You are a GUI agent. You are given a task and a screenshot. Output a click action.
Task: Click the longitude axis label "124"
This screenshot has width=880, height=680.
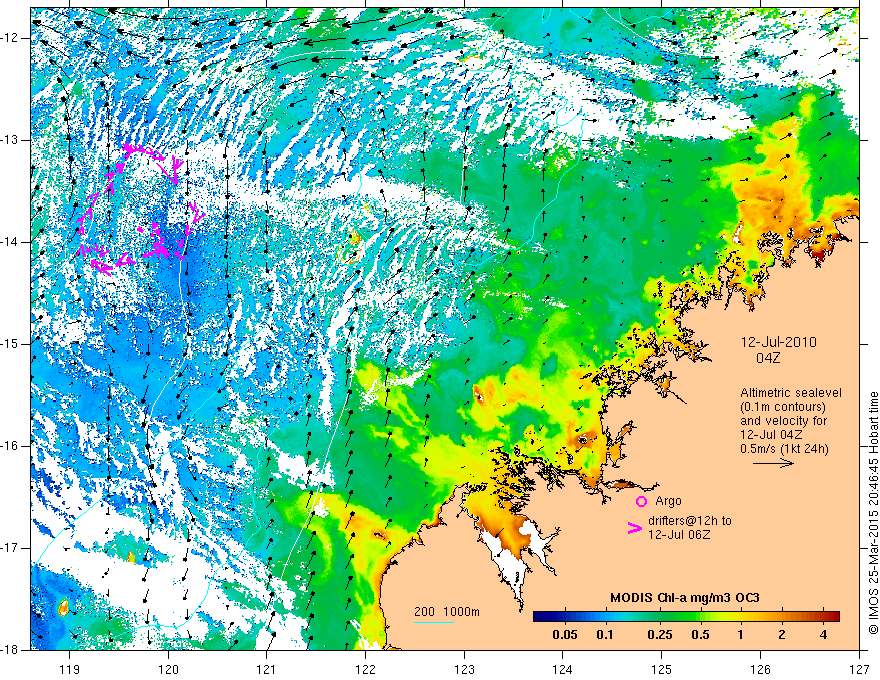563,669
